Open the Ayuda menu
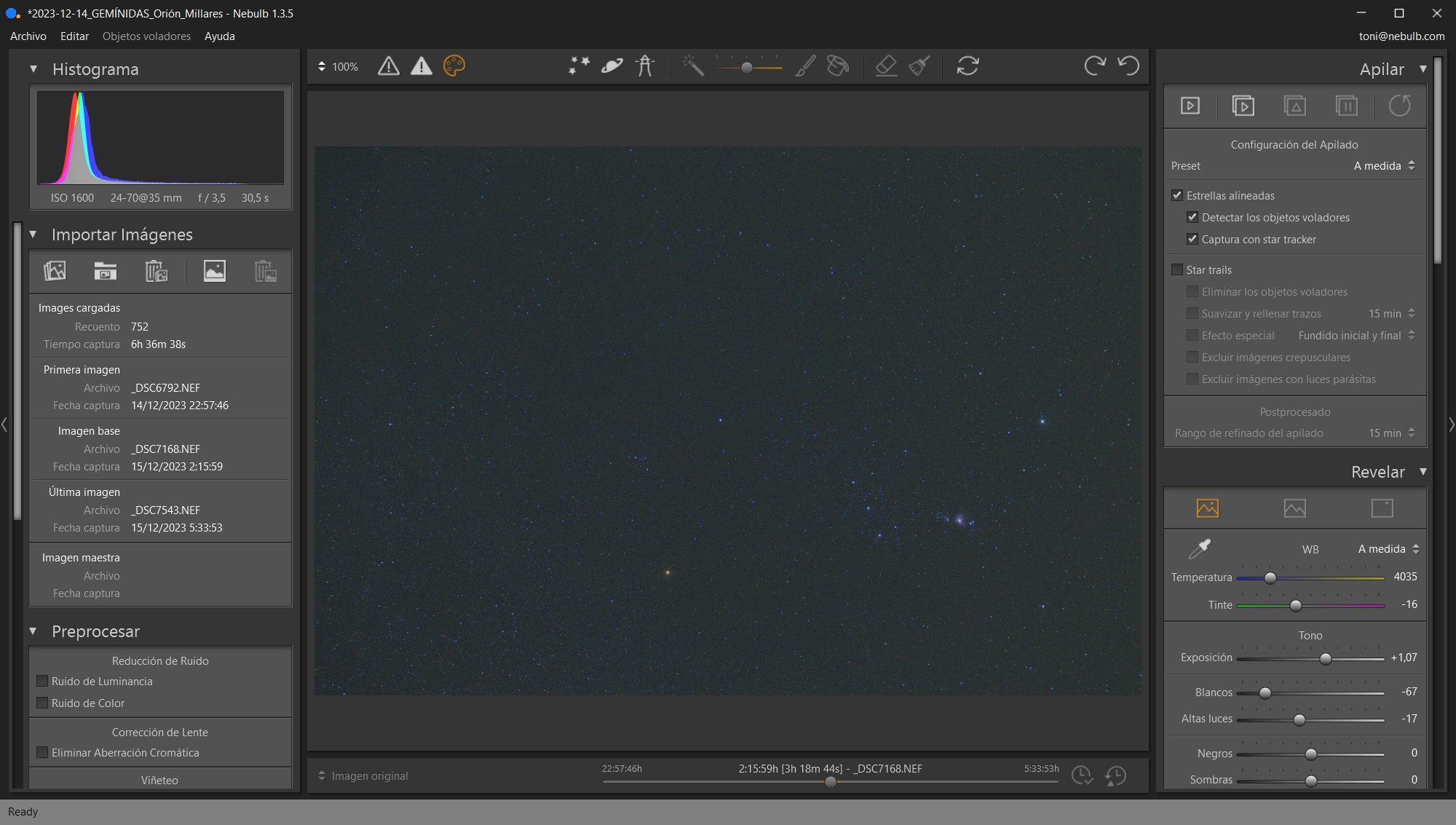 [219, 36]
